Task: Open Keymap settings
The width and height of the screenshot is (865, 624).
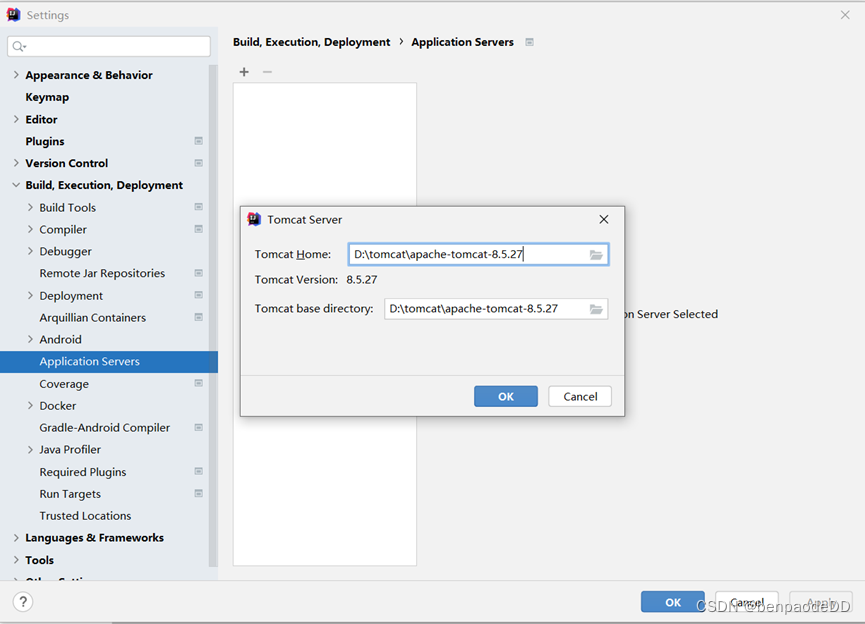Action: click(47, 97)
